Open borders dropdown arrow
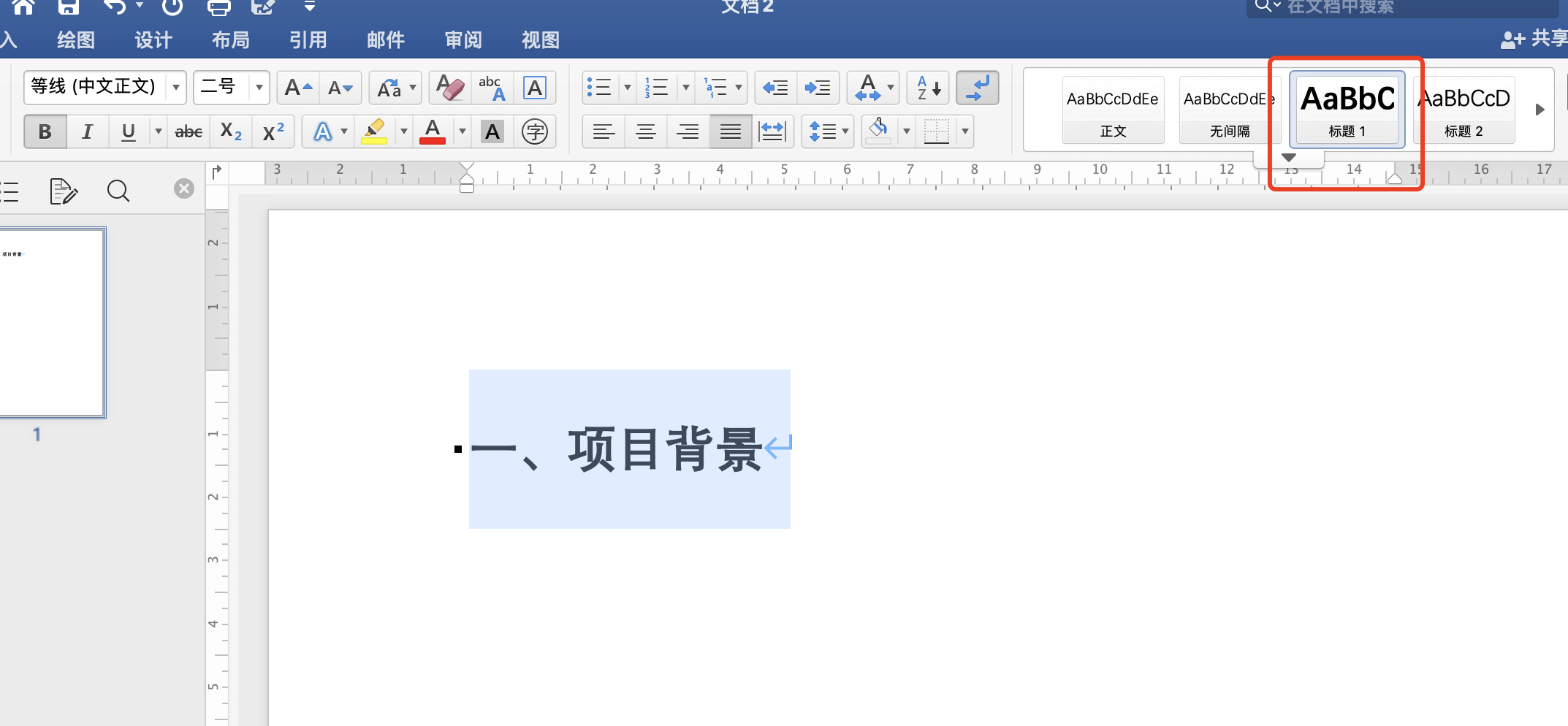 [965, 132]
